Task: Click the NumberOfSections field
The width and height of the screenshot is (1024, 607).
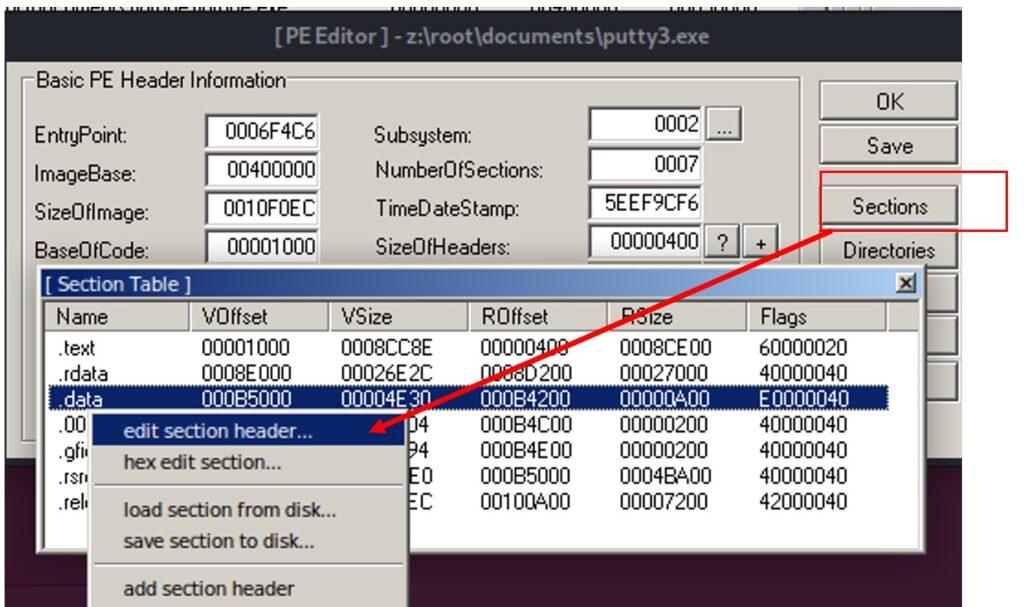Action: point(645,164)
